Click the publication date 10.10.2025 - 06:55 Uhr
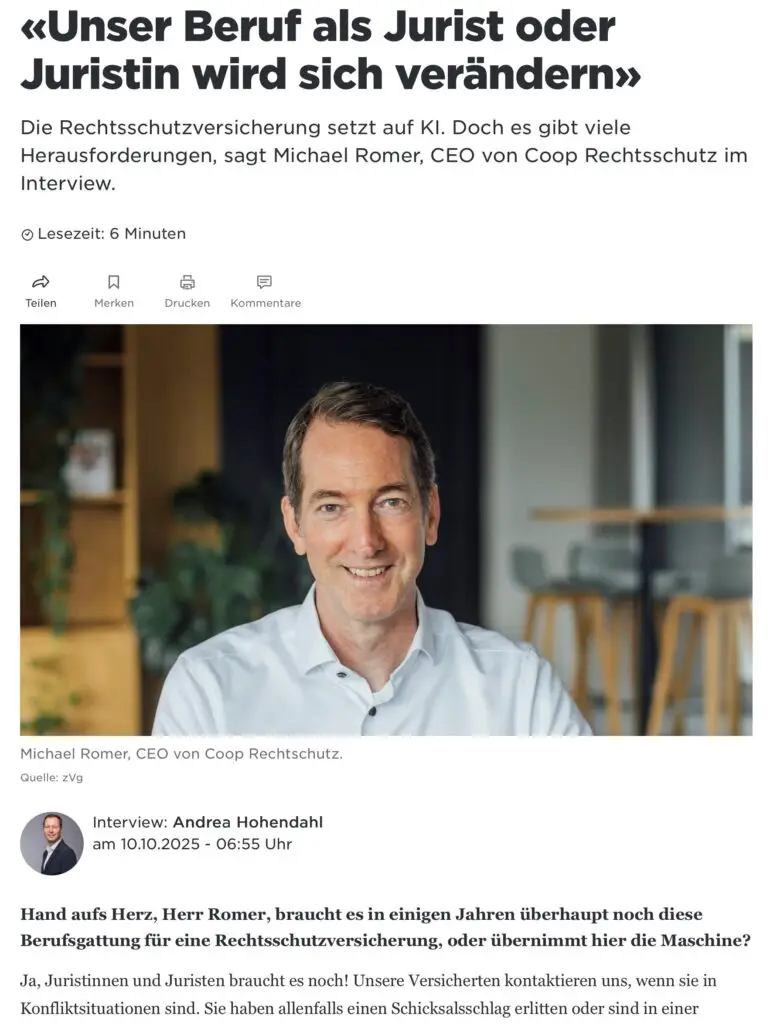Image resolution: width=770 pixels, height=1024 pixels. 192,844
